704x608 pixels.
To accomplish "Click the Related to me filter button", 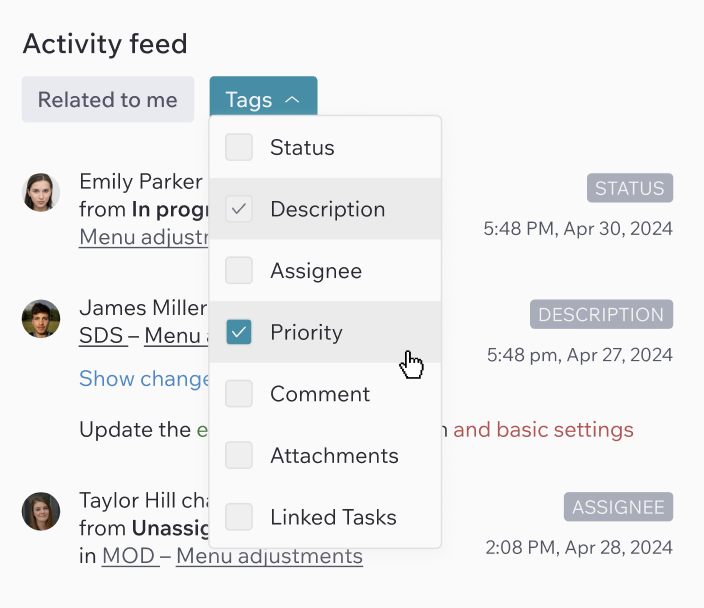I will point(108,99).
